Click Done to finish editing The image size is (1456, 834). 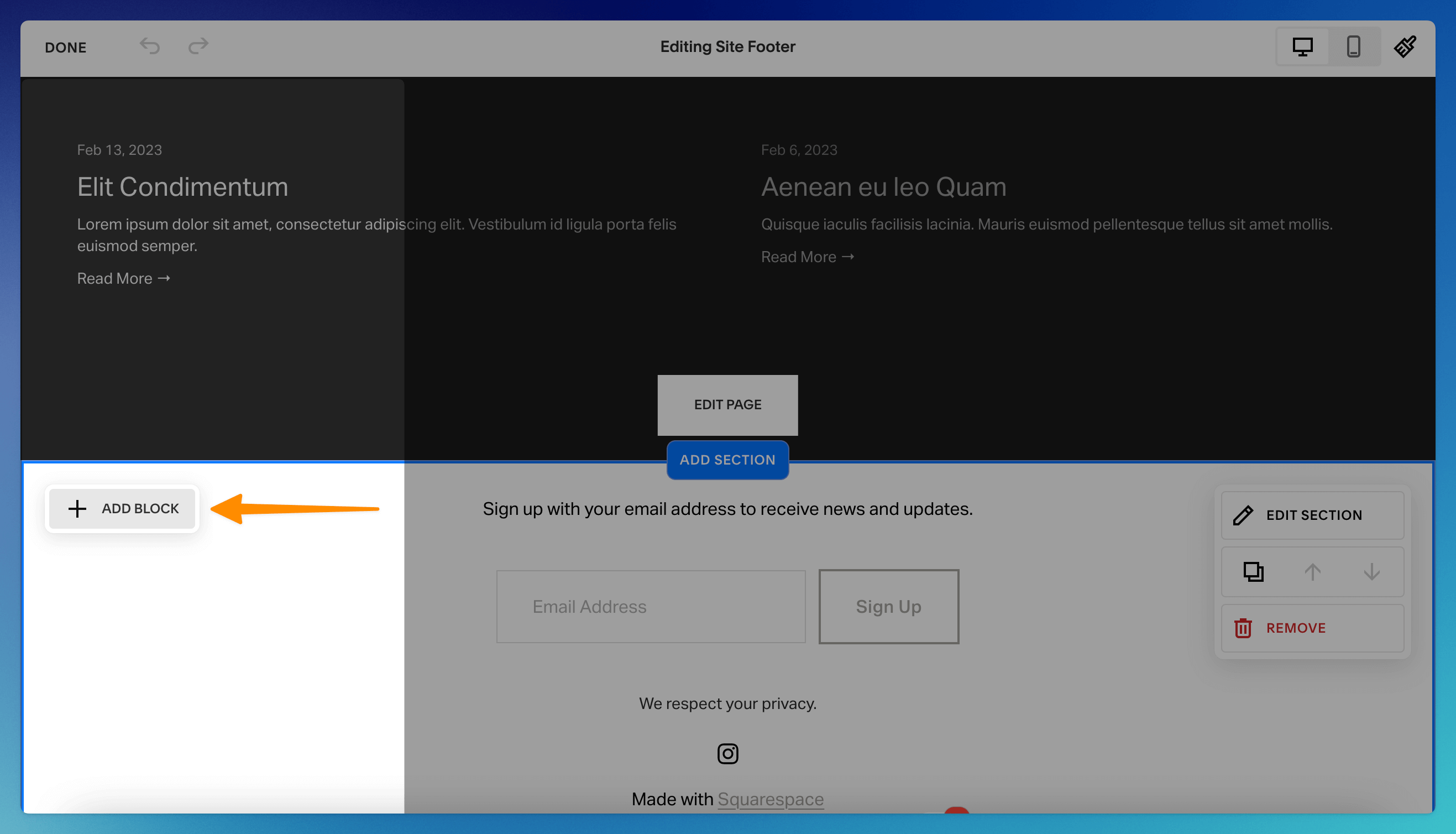[x=66, y=48]
